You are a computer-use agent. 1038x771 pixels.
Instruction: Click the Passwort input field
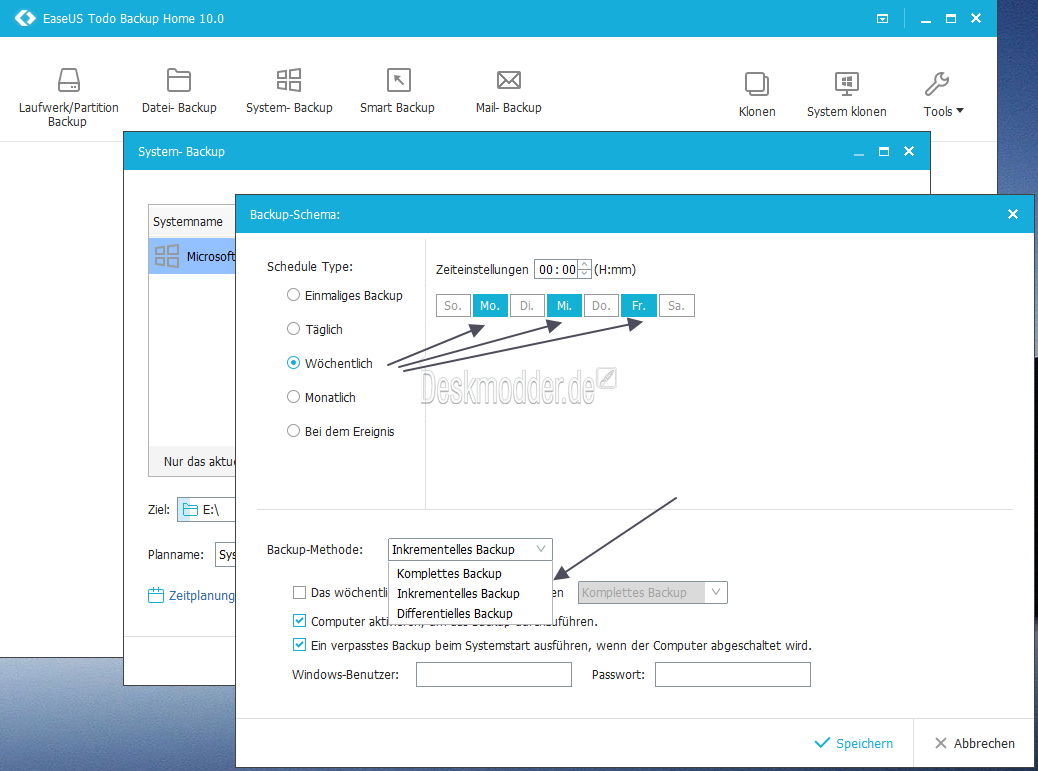[x=733, y=674]
